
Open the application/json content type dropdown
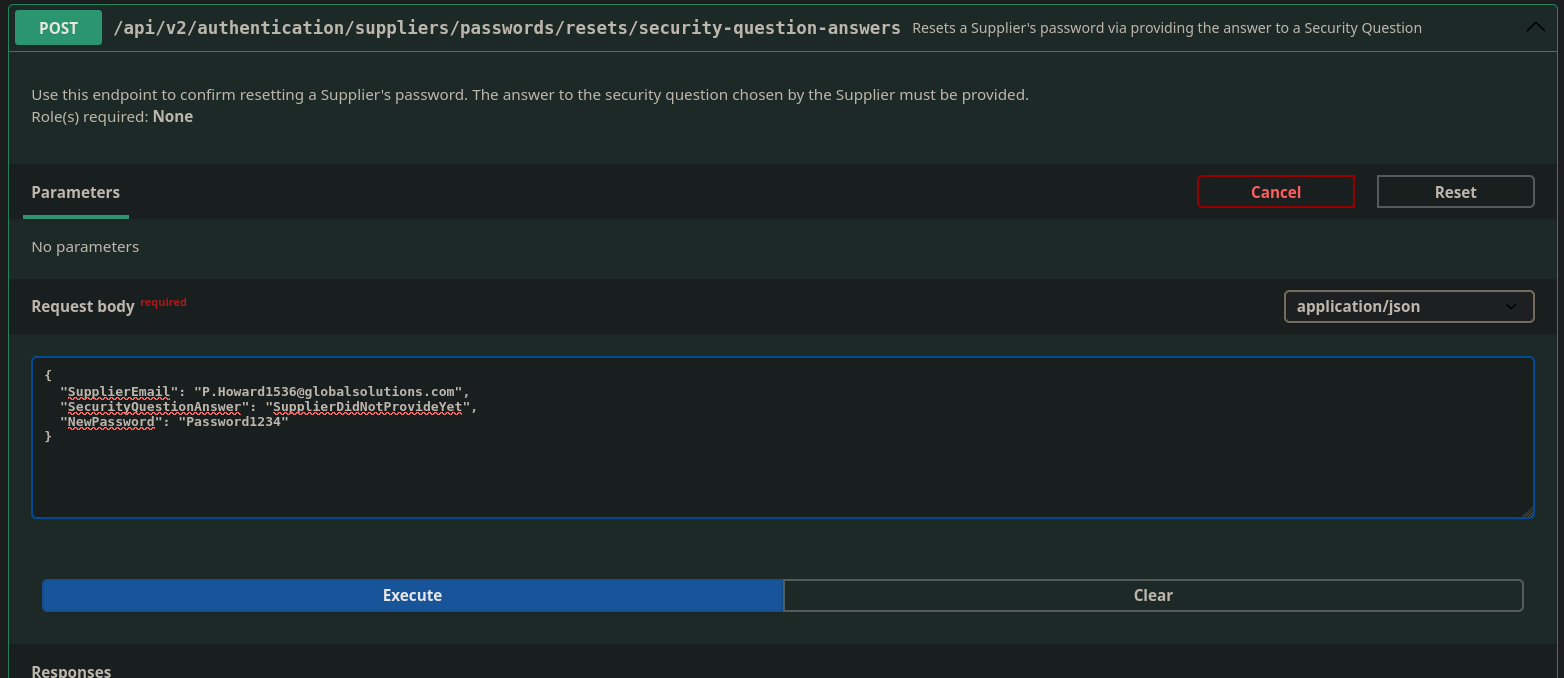tap(1408, 307)
